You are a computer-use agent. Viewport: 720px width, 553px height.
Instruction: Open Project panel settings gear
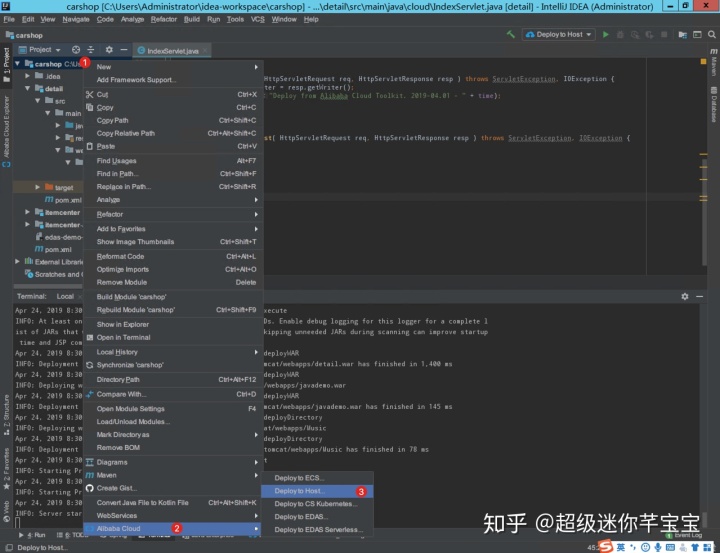pos(109,50)
